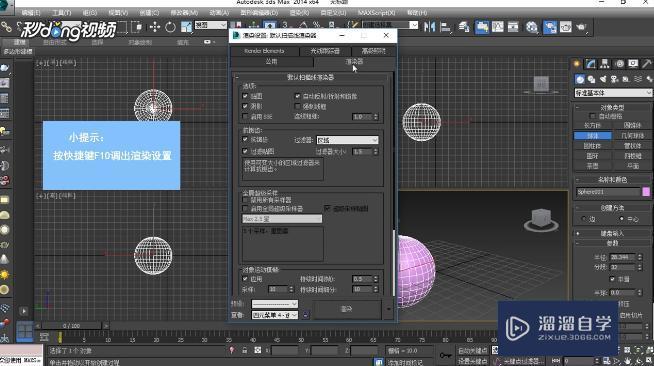Click the Mirror tool icon
The width and height of the screenshot is (654, 366).
(429, 27)
